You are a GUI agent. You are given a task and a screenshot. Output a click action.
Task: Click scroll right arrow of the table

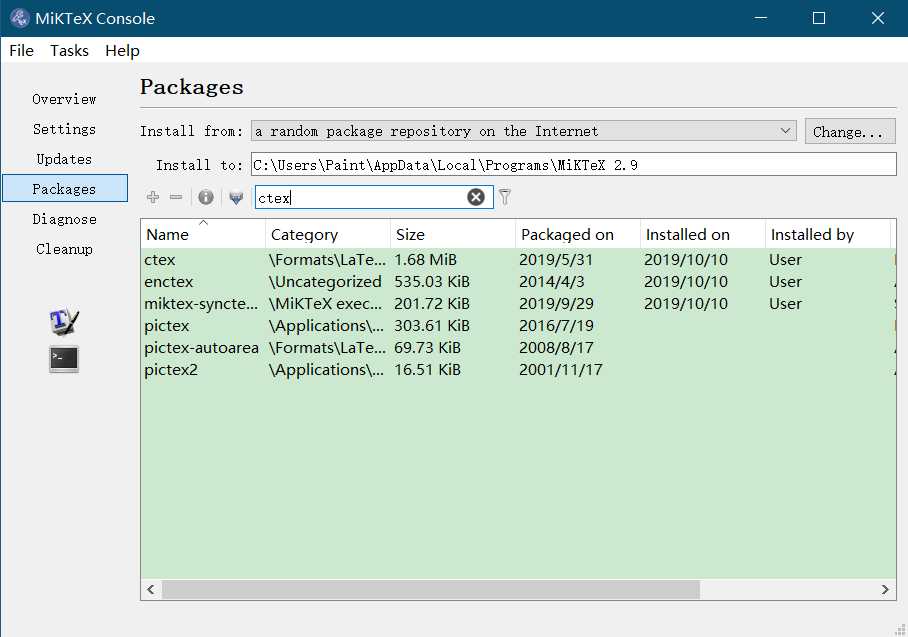[x=885, y=590]
